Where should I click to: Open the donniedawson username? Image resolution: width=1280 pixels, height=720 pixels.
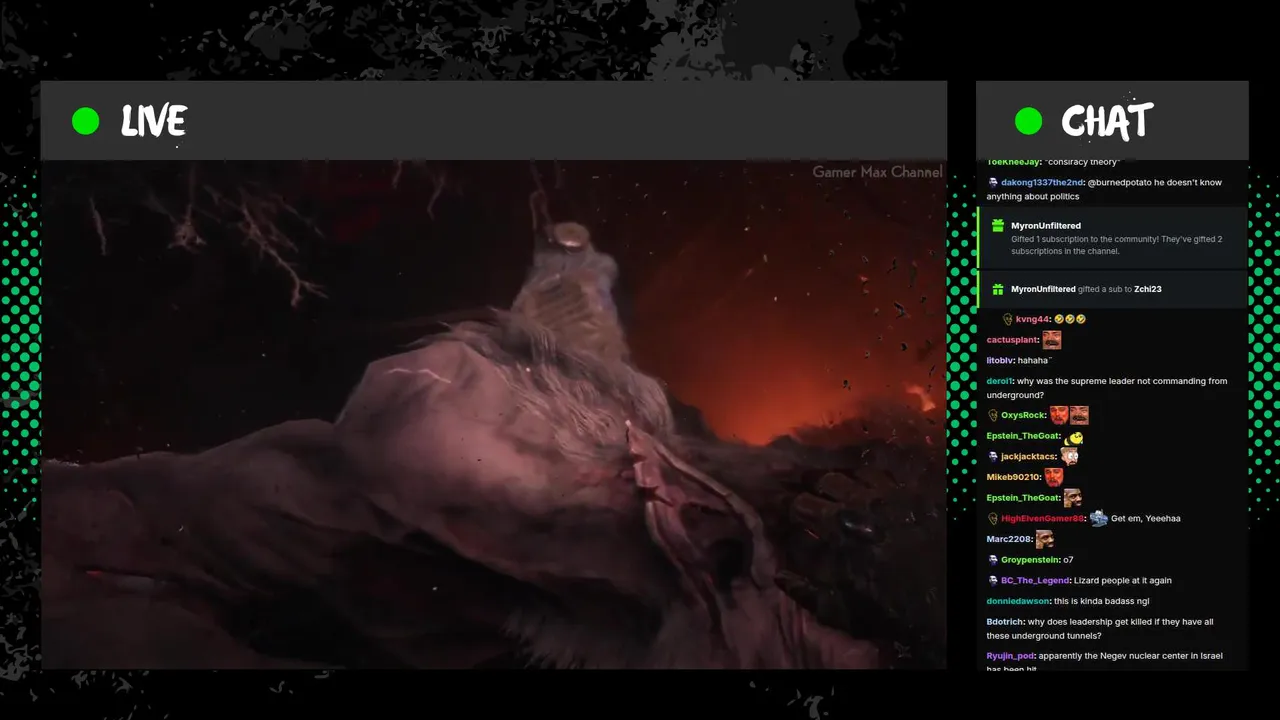[1018, 601]
